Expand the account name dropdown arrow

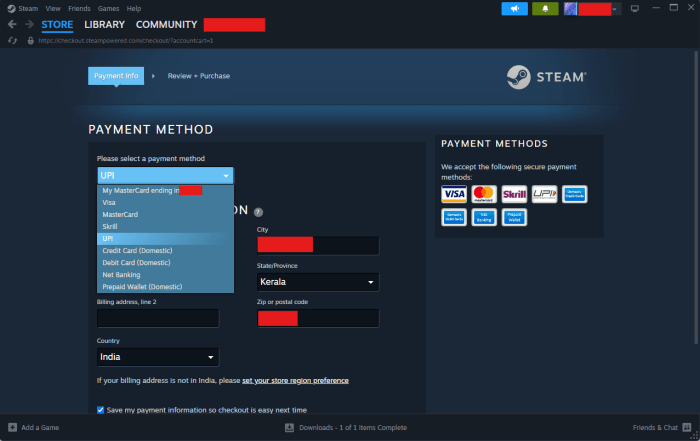pyautogui.click(x=615, y=9)
